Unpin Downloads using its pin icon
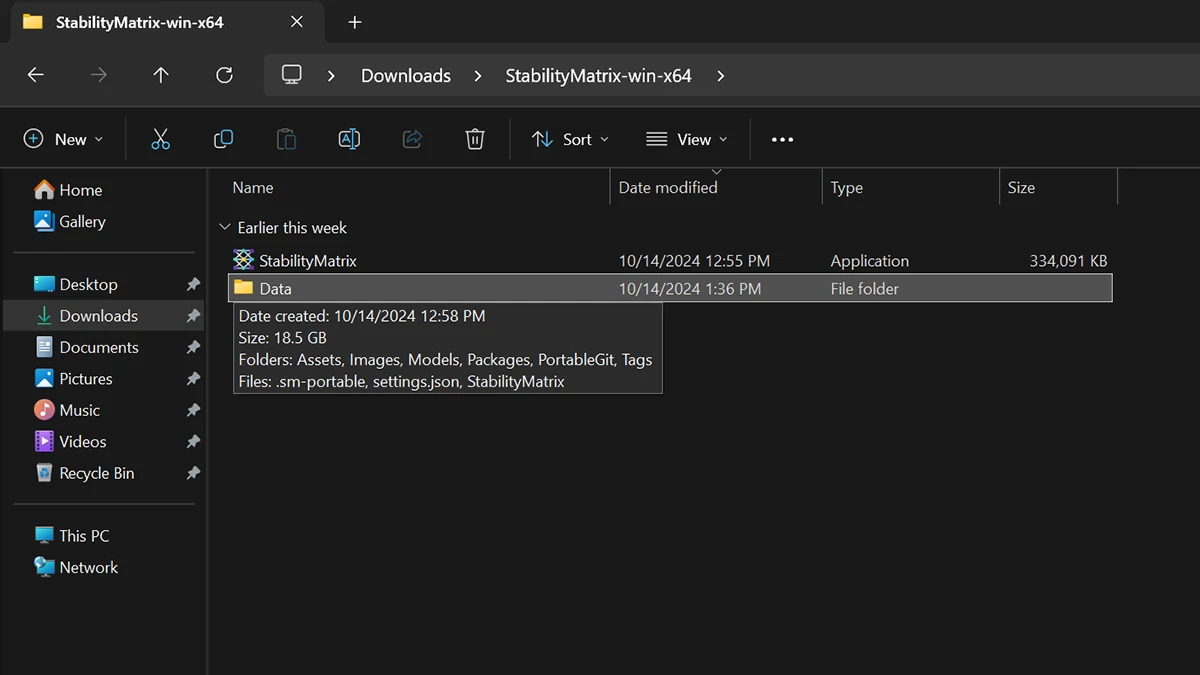The height and width of the screenshot is (675, 1200). (x=193, y=316)
